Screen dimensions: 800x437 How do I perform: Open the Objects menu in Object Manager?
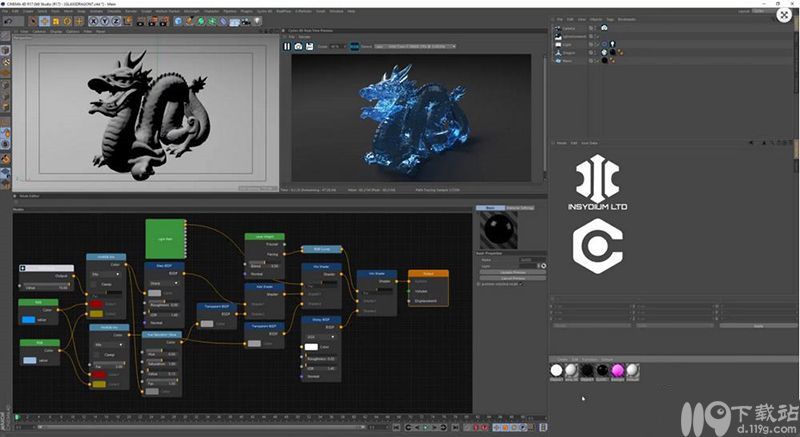(595, 19)
